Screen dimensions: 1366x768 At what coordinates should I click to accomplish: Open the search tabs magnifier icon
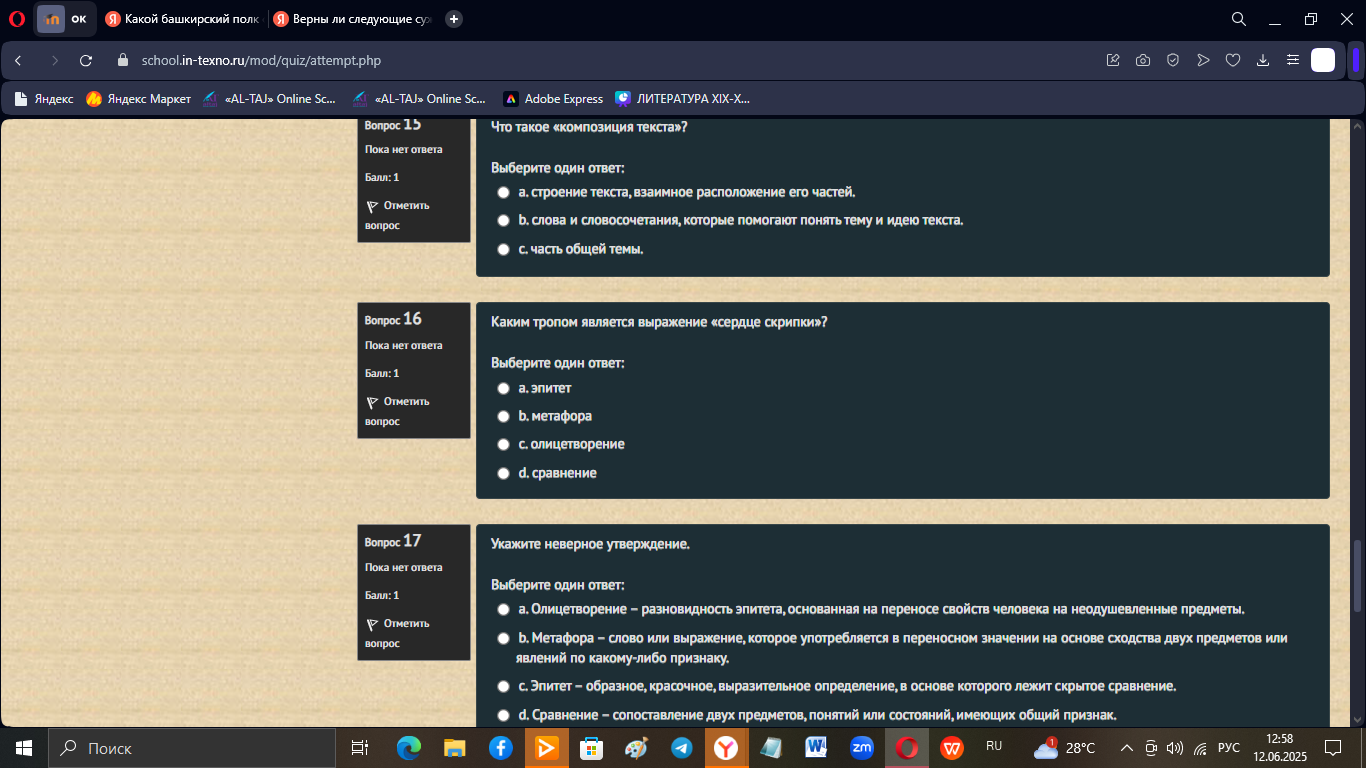(1238, 19)
